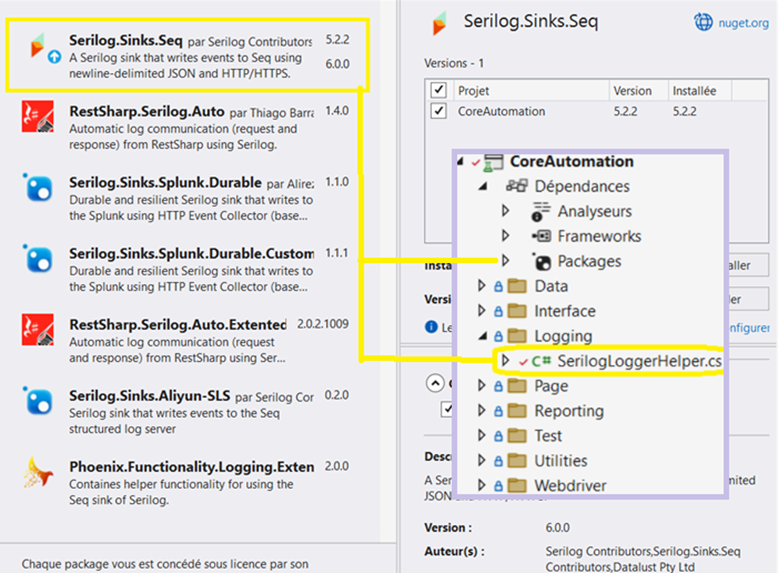Select the Serilog.Sinks.Splunk.Durable.Custom package entry
This screenshot has width=778, height=573.
click(190, 254)
